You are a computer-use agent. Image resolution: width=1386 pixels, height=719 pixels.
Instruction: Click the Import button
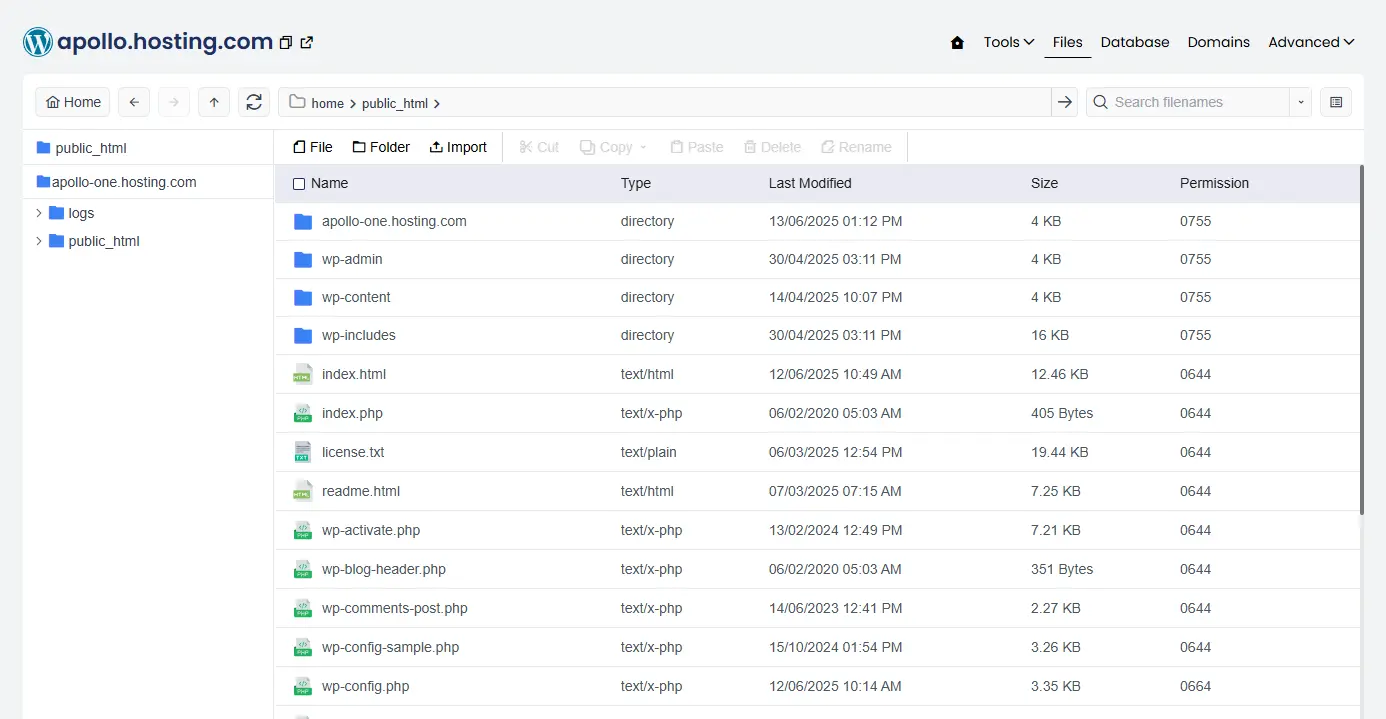pyautogui.click(x=458, y=147)
